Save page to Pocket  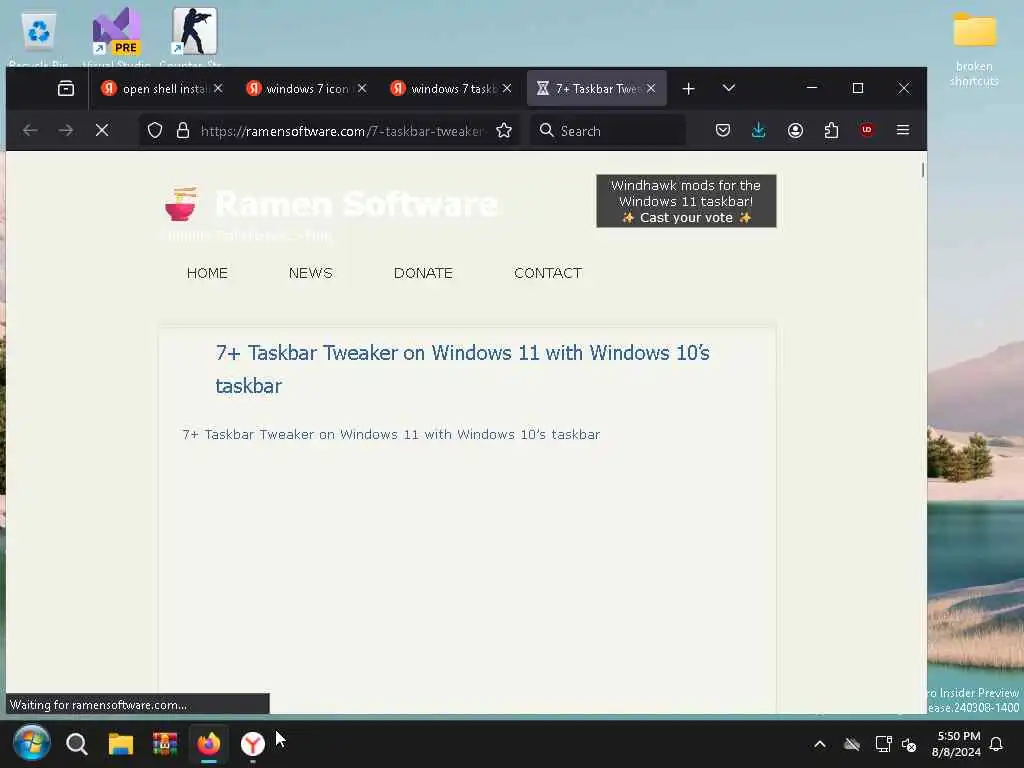click(723, 131)
